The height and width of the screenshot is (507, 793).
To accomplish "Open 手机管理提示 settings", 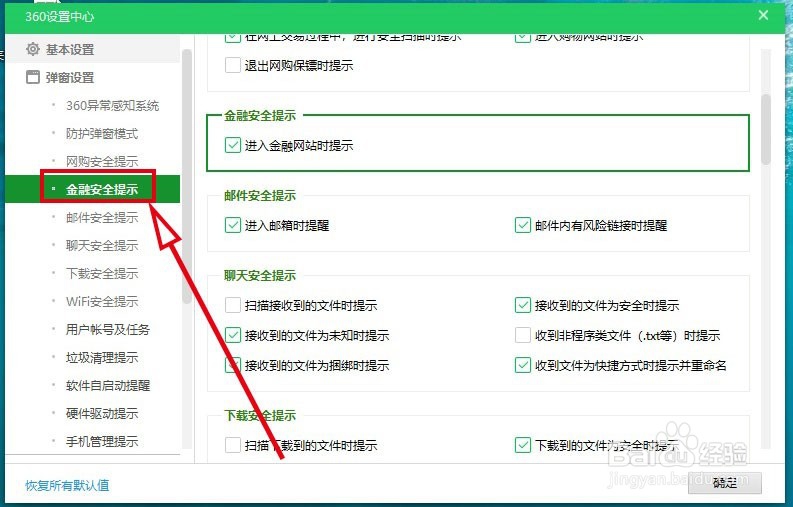I will 102,442.
